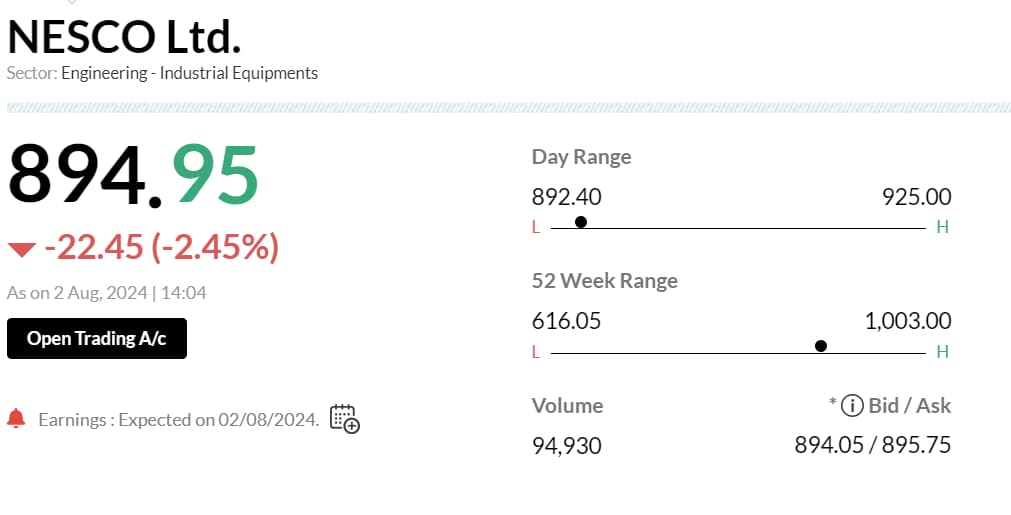Click the 52 Week Range heading label
The height and width of the screenshot is (515, 1011).
coord(605,281)
